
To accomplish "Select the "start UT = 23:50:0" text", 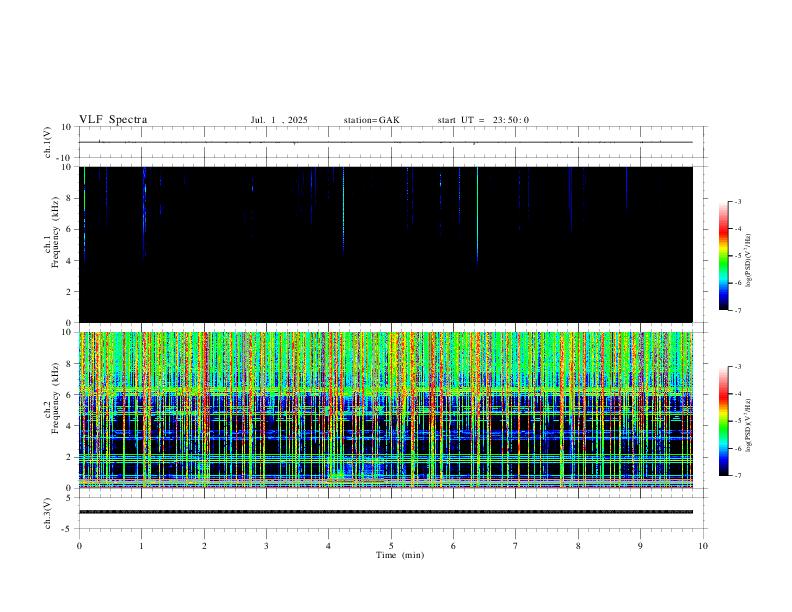I will [x=483, y=120].
